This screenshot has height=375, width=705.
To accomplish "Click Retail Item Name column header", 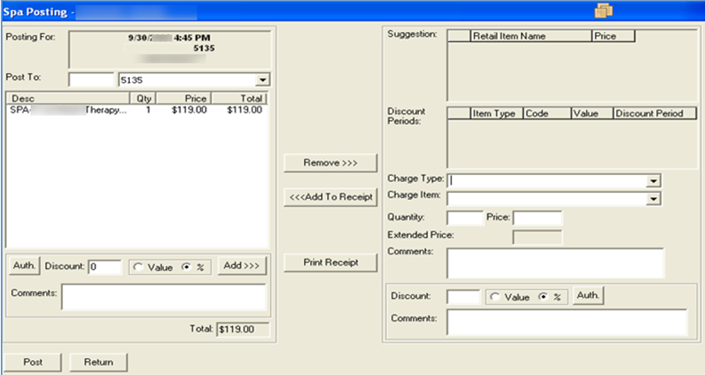I will pyautogui.click(x=531, y=36).
